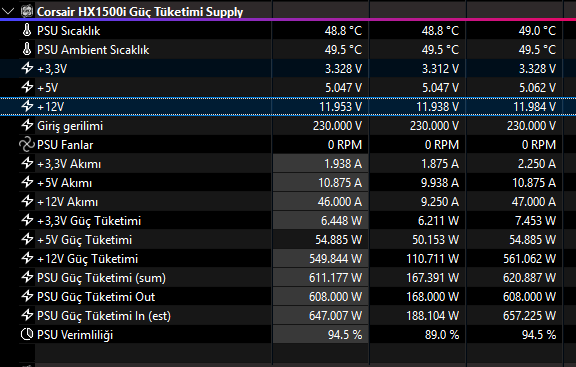The height and width of the screenshot is (367, 576).
Task: Select the +3,3V voltage label
Action: [52, 69]
